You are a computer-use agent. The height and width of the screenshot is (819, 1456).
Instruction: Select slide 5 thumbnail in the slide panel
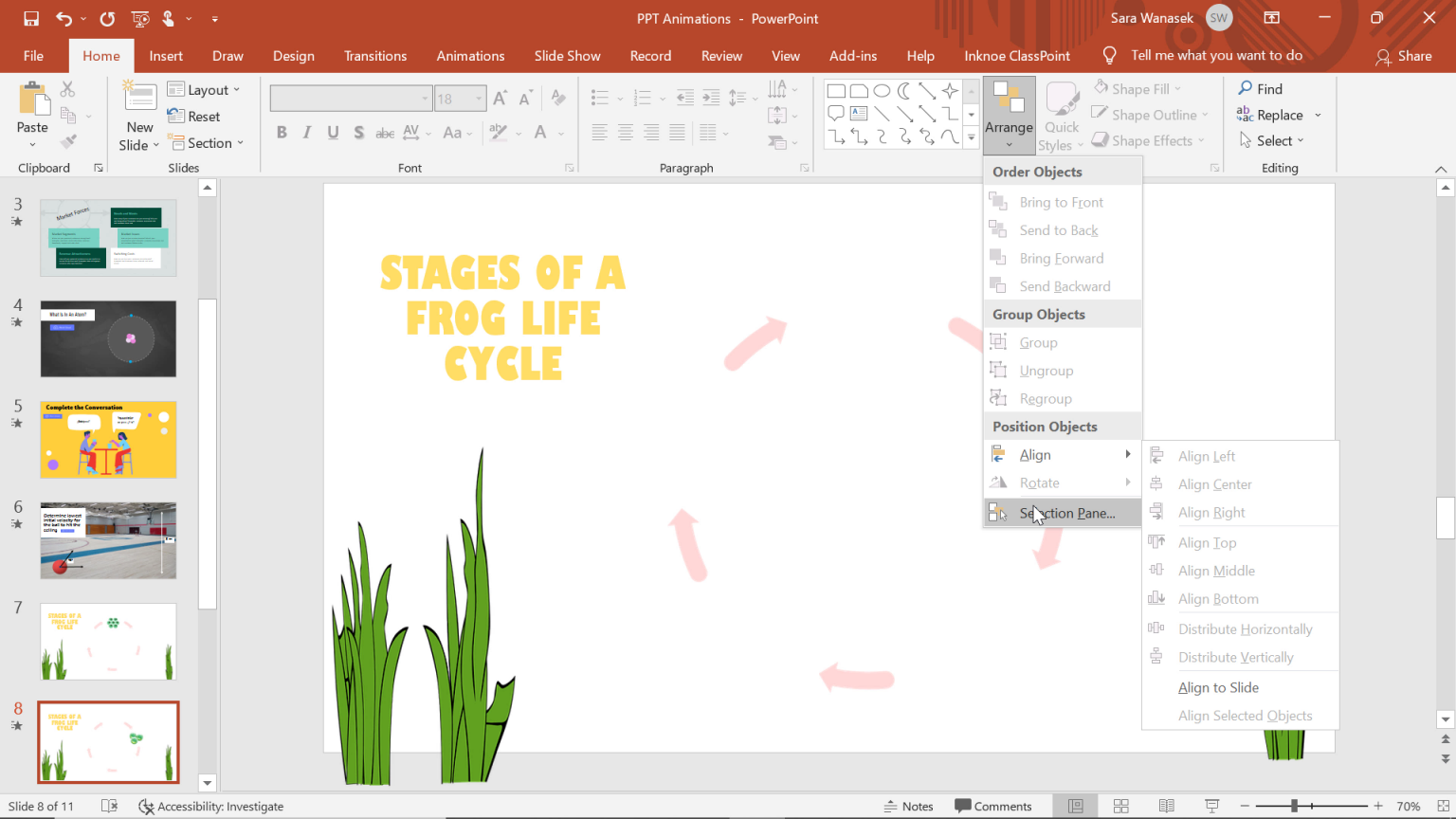tap(108, 439)
